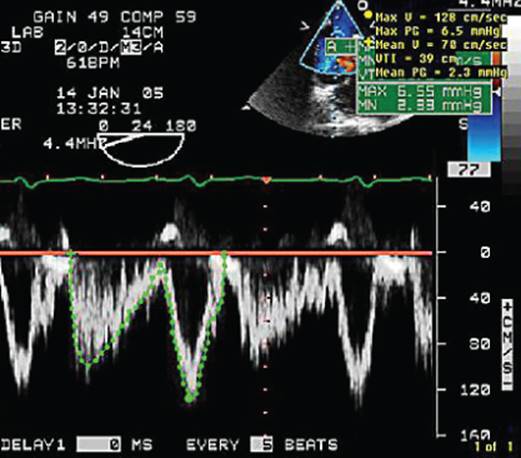Select the MN 2.33 mmHg readout
This screenshot has width=521, height=458.
(x=423, y=106)
